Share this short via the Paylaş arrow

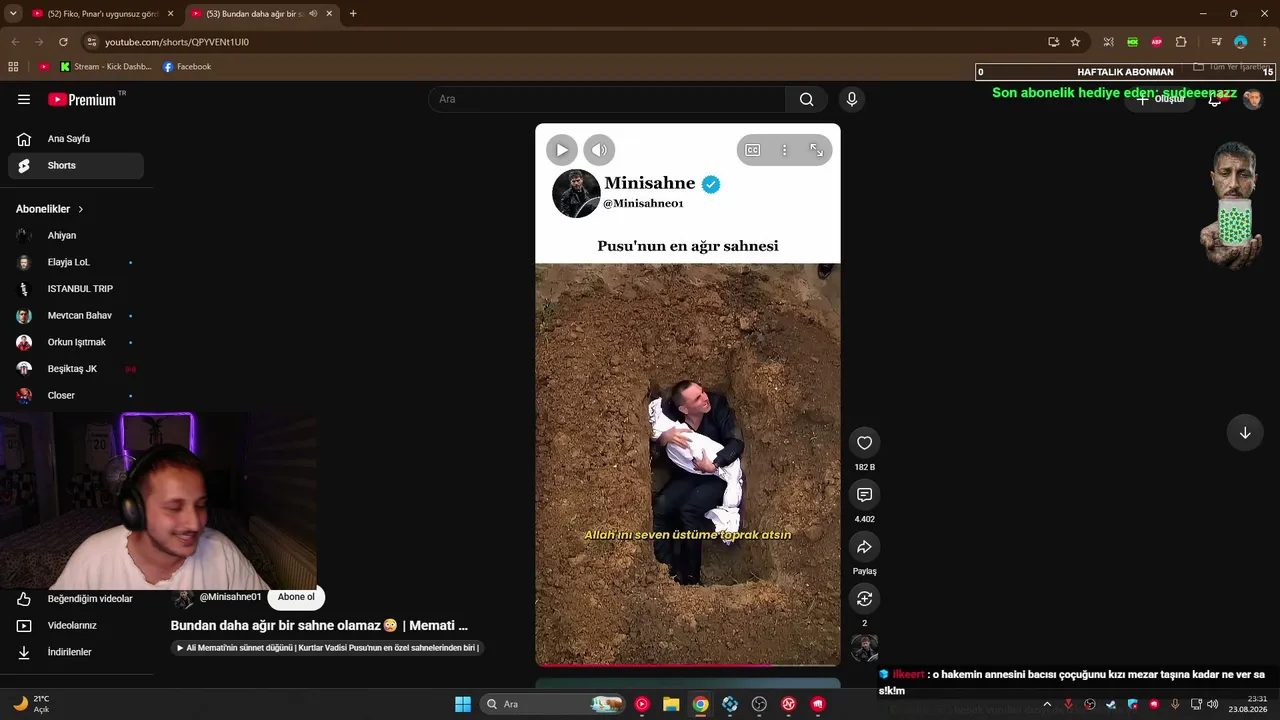point(865,547)
